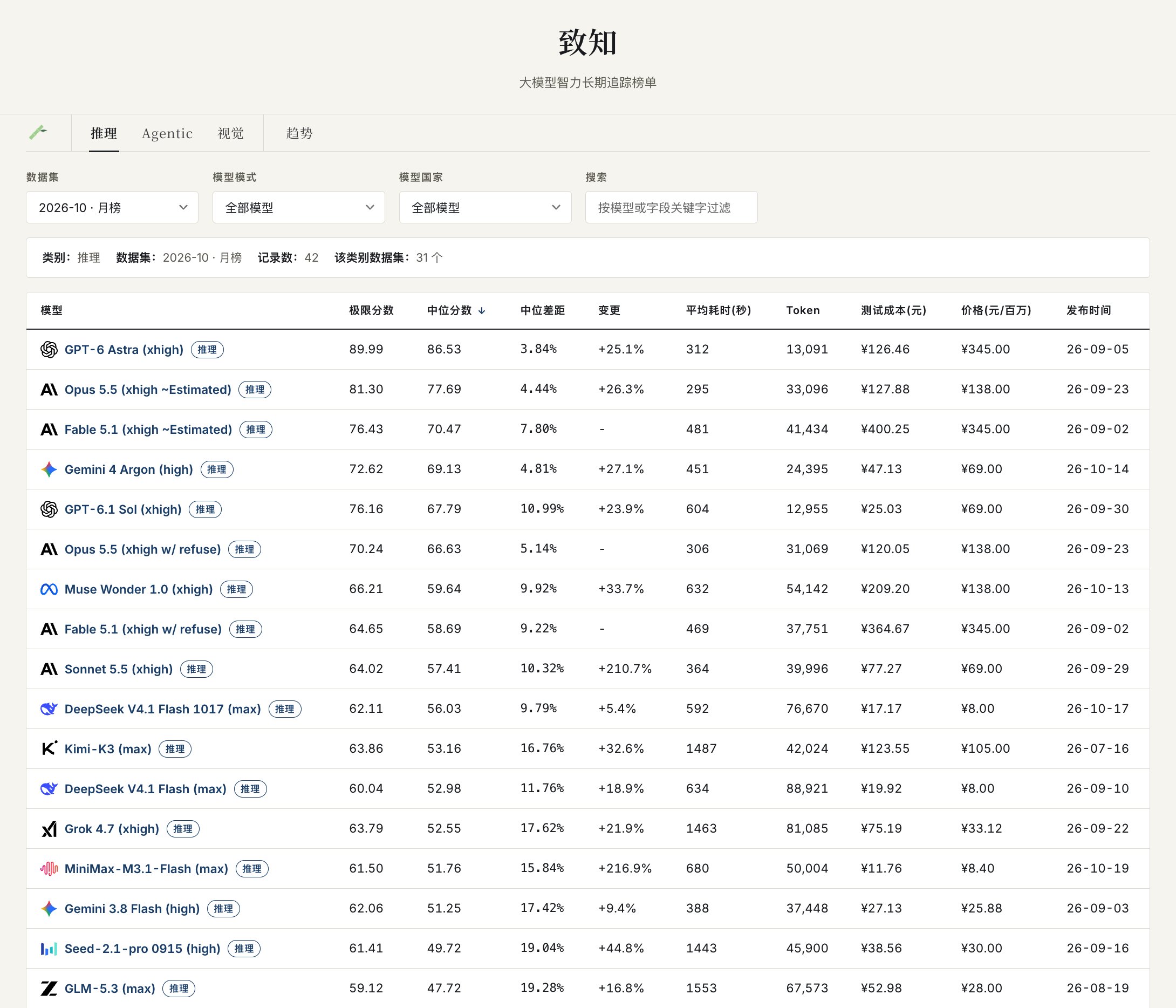The image size is (1176, 1008).
Task: Switch to the 视觉 tab
Action: (230, 133)
